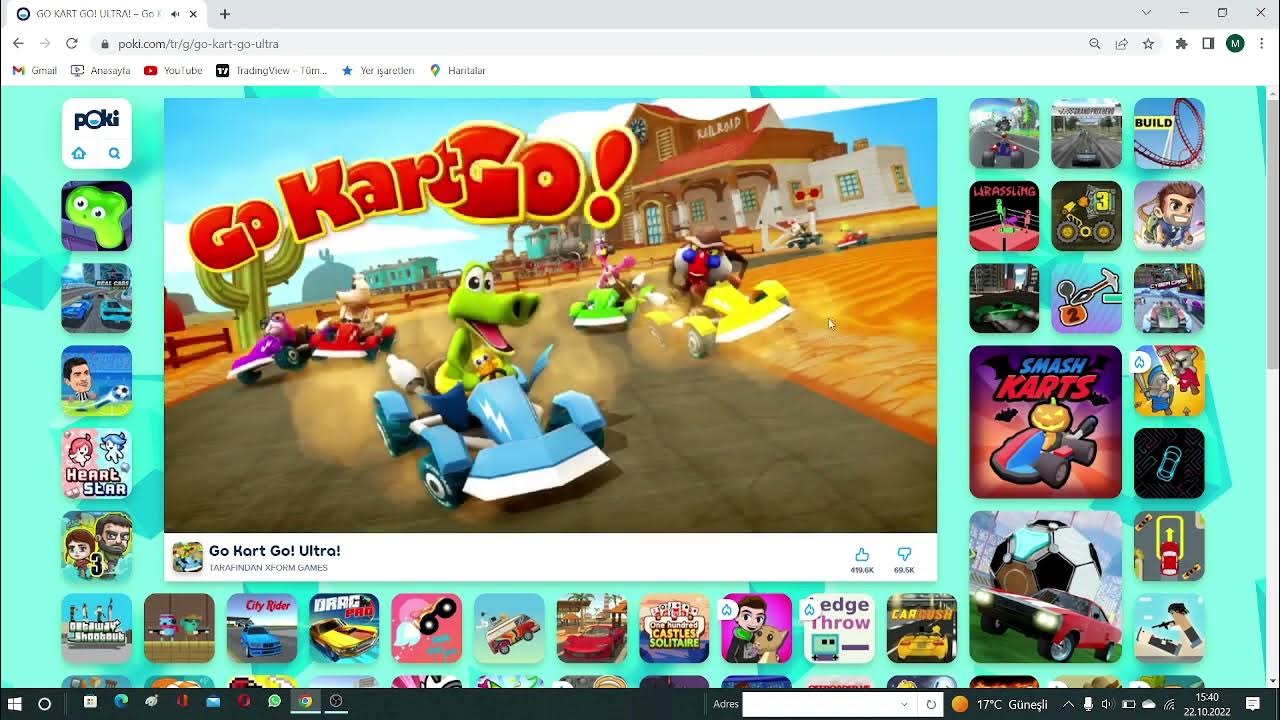1280x720 pixels.
Task: Like the game with thumbs up
Action: tap(862, 555)
